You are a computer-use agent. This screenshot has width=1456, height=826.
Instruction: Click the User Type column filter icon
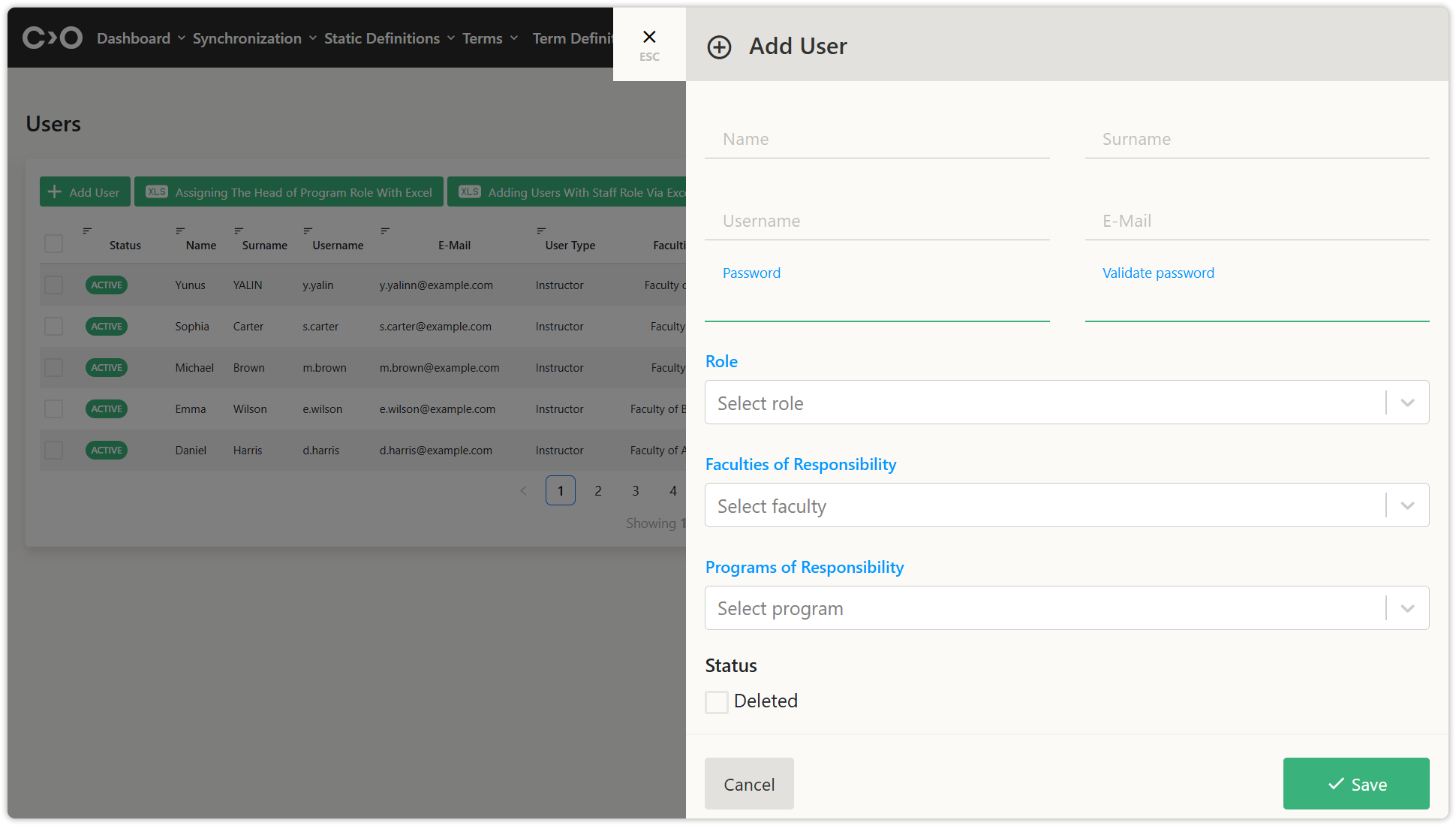click(x=541, y=231)
